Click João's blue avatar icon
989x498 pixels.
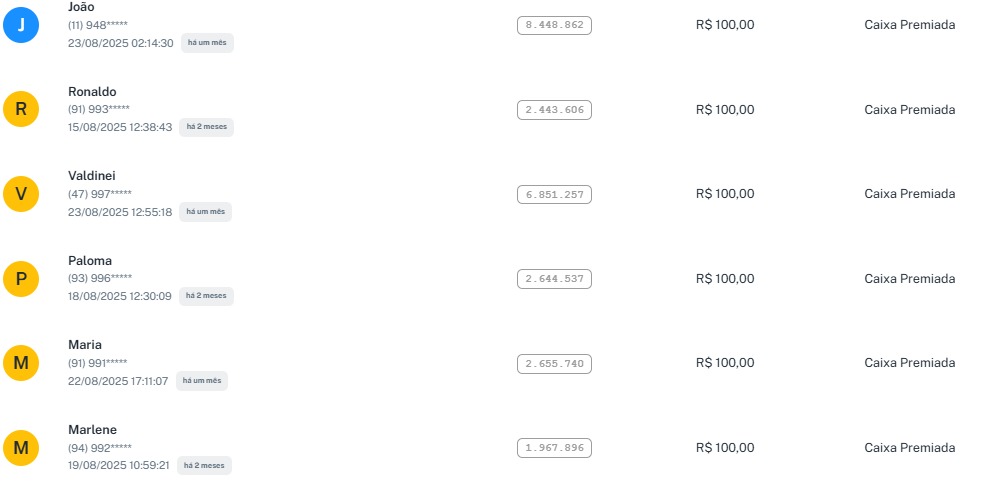point(21,25)
